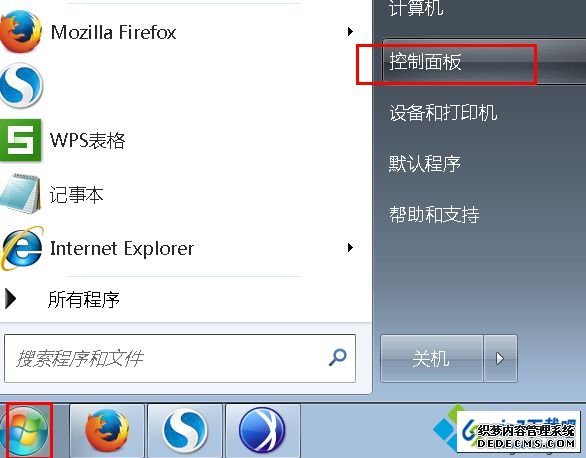Click the magnifier search icon in the search box
Screen dimensions: 586x458
click(x=337, y=357)
